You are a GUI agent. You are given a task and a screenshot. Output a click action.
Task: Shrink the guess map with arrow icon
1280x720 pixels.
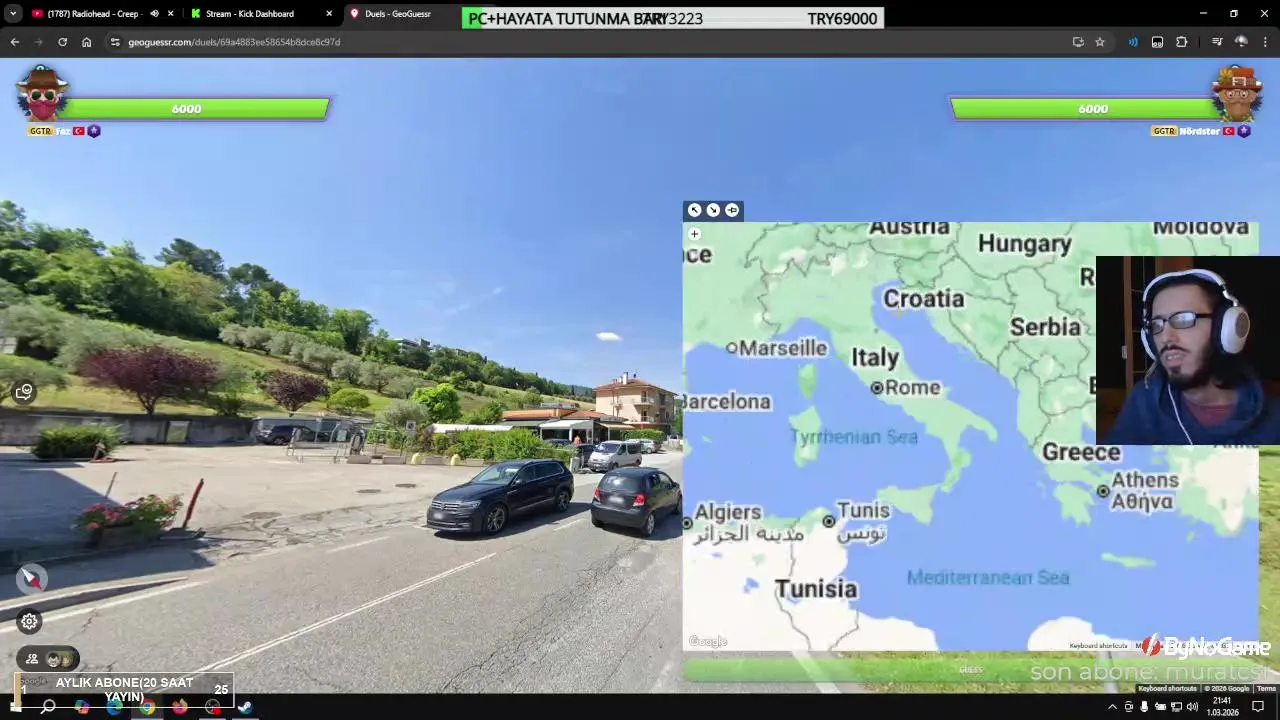pyautogui.click(x=713, y=210)
